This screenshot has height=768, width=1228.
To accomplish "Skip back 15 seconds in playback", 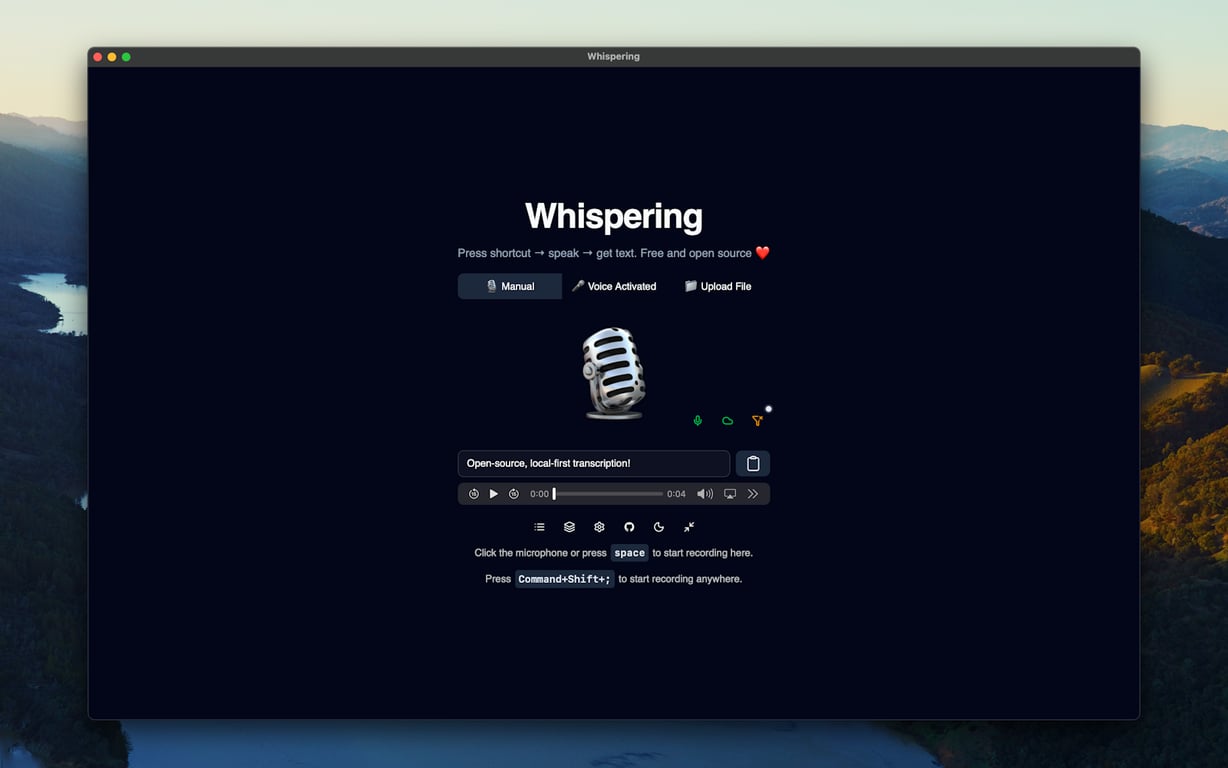I will [x=474, y=493].
